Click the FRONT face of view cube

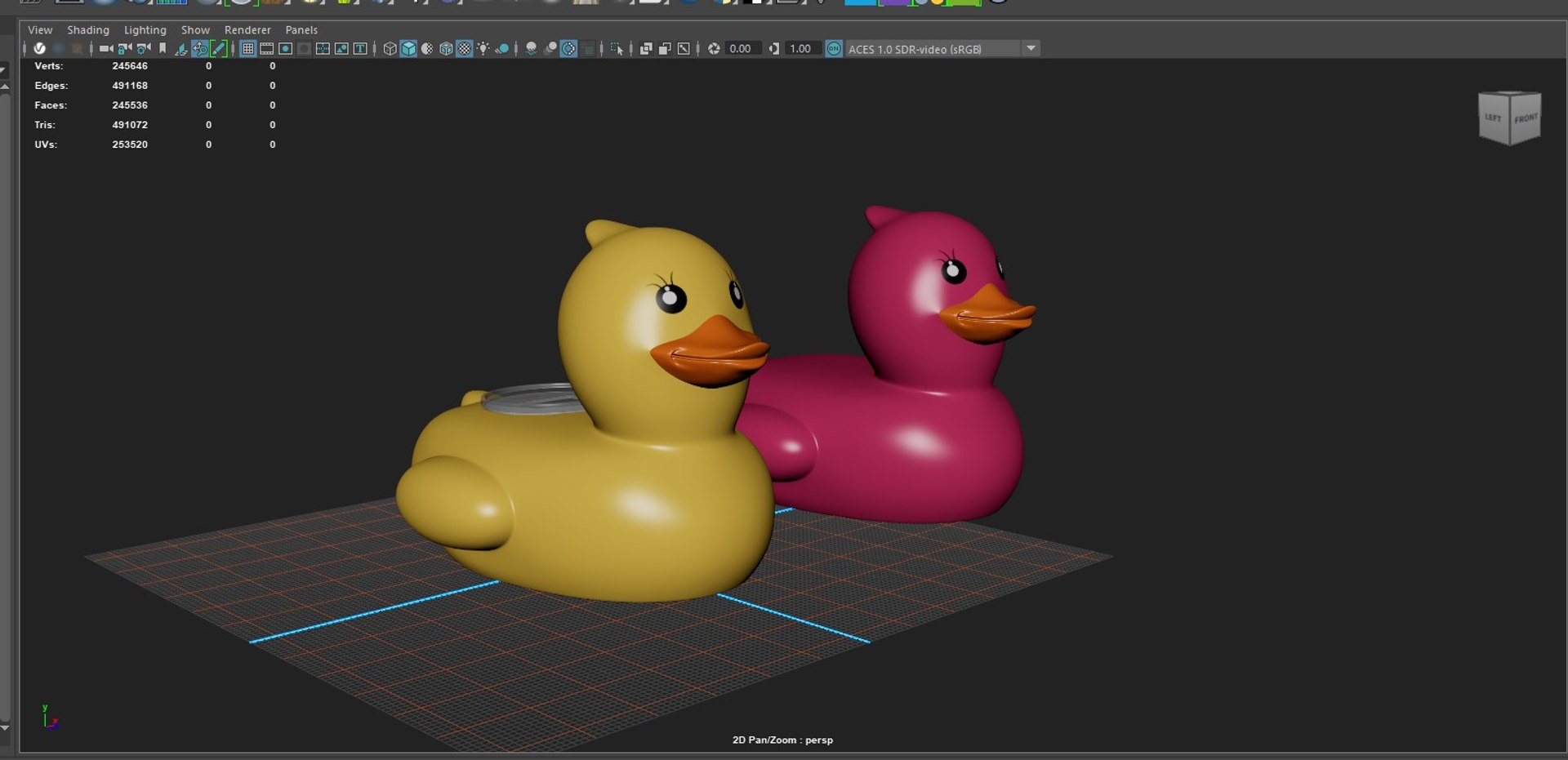coord(1525,119)
